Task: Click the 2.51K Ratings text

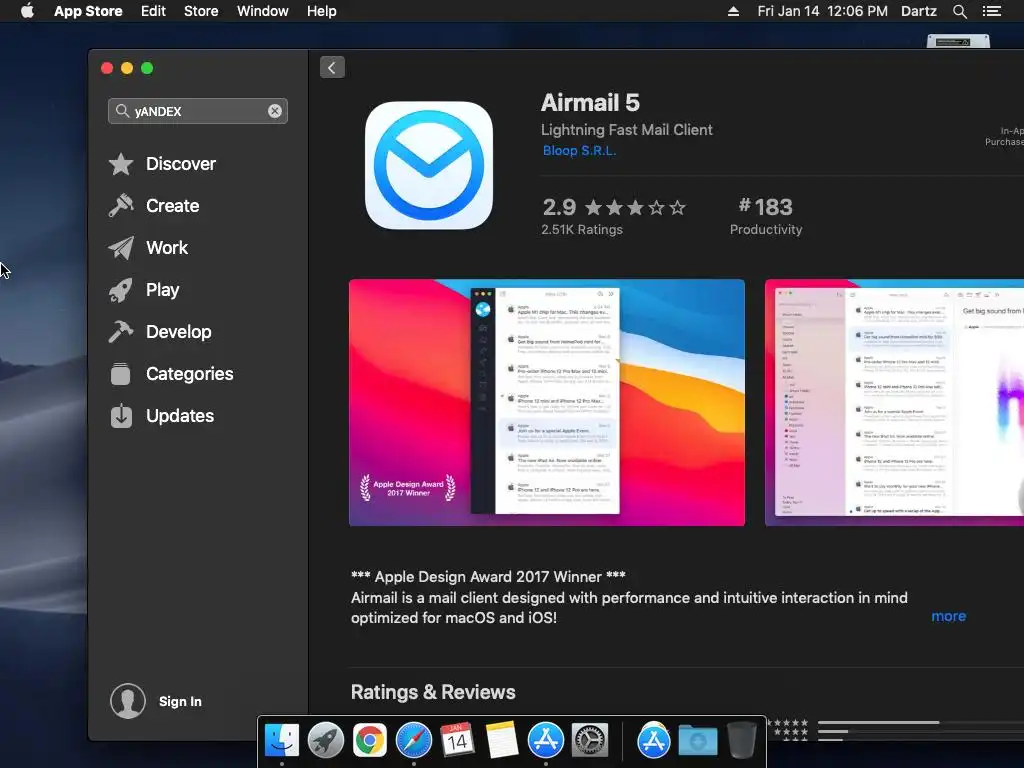Action: coord(582,230)
